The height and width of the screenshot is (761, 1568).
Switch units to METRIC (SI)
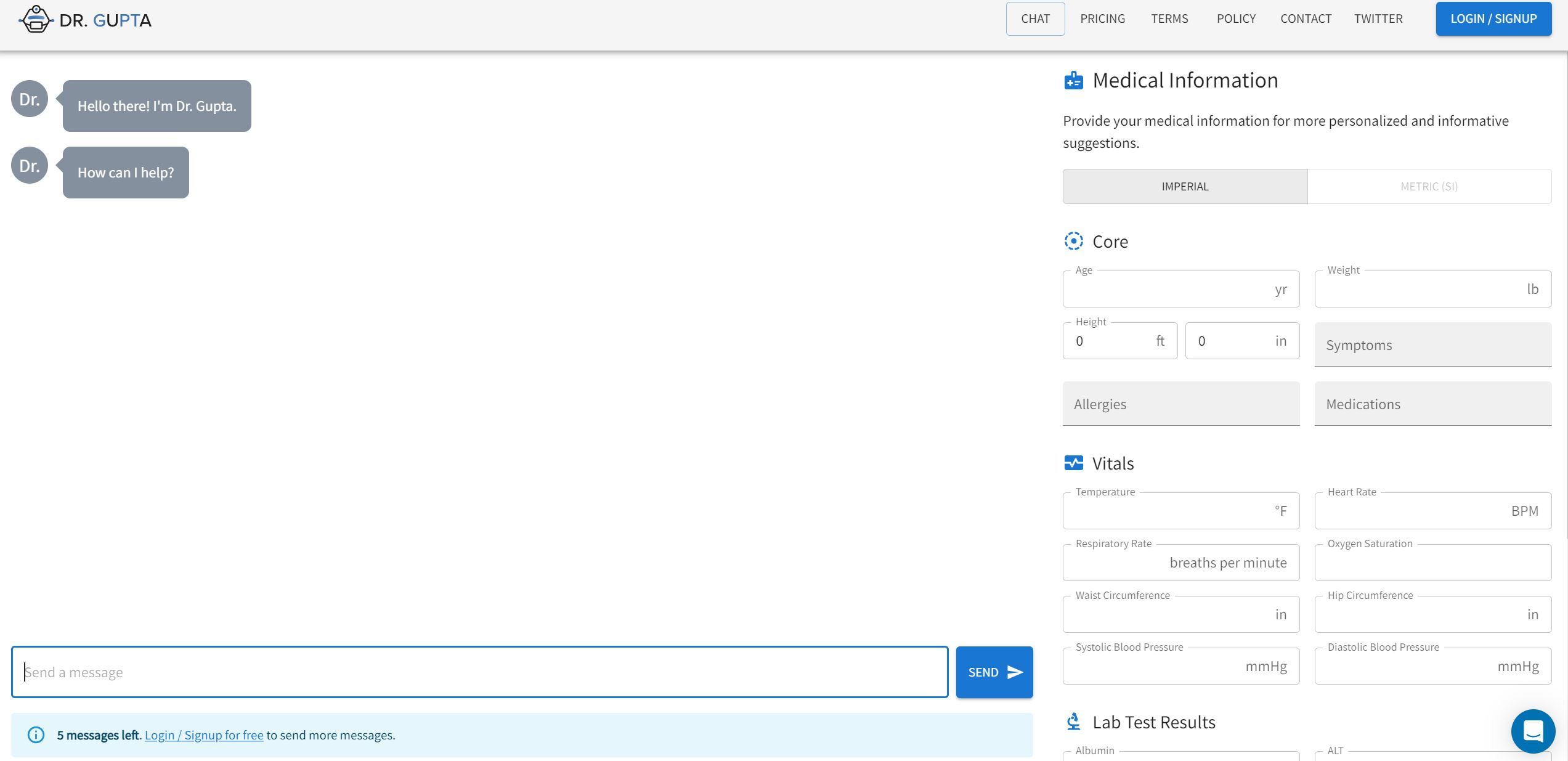(x=1429, y=186)
